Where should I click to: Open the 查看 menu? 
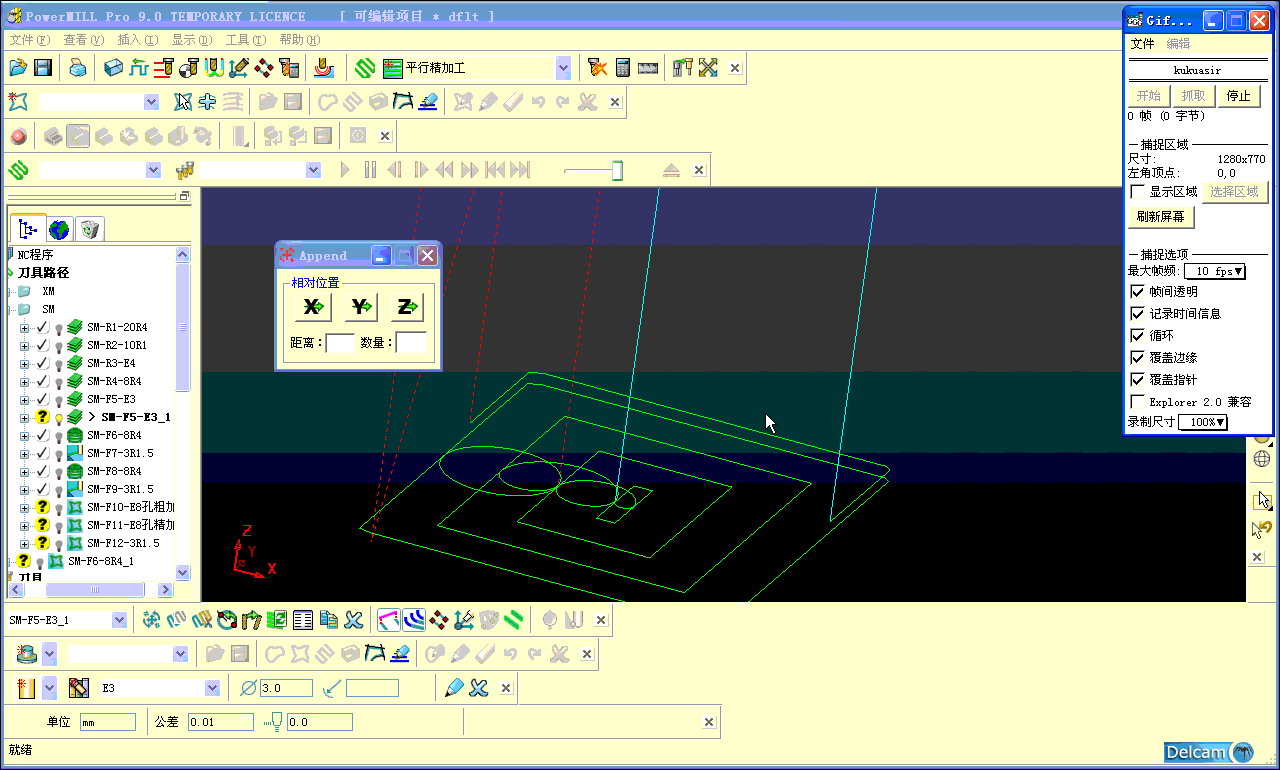[x=83, y=40]
